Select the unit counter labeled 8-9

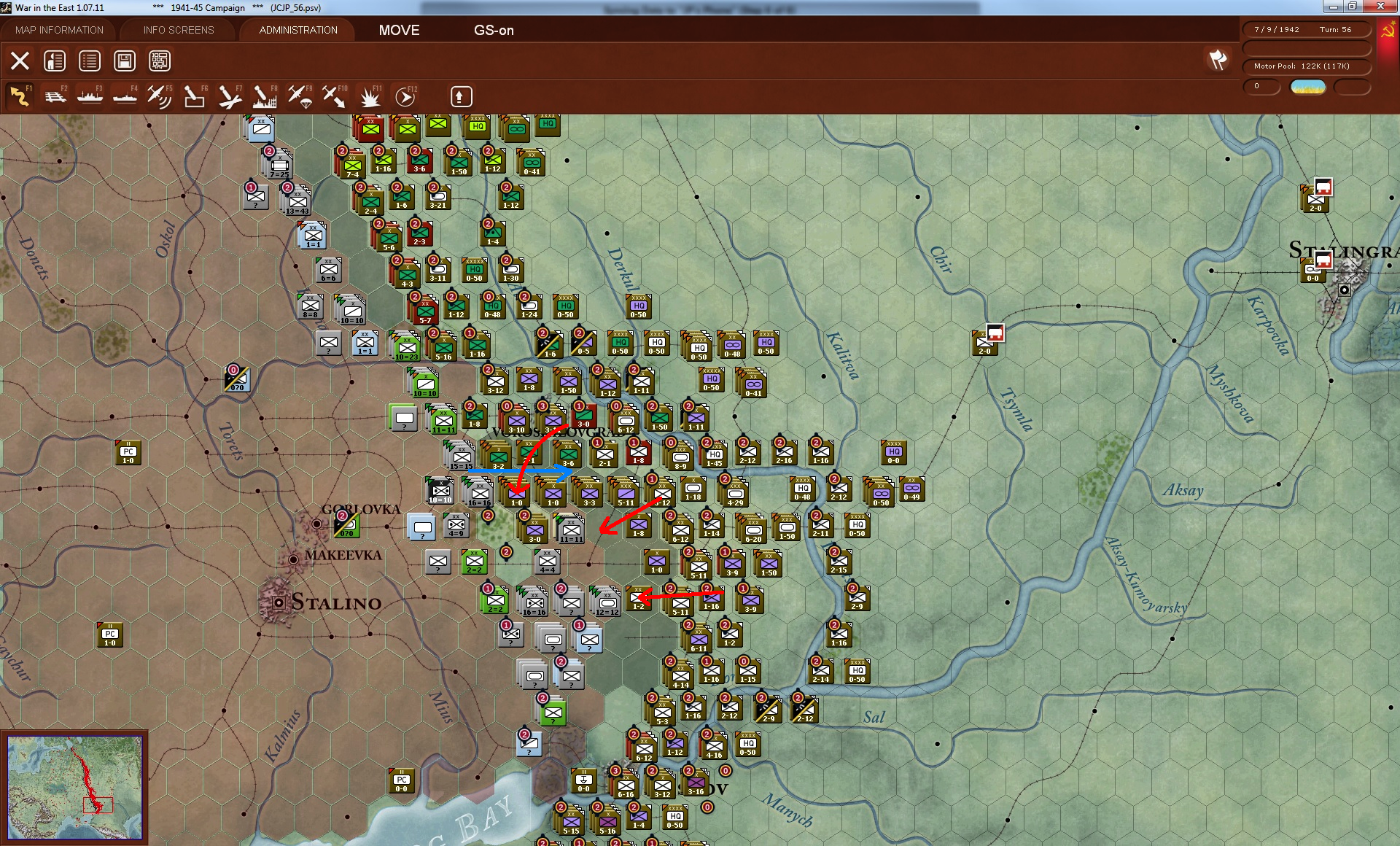680,457
